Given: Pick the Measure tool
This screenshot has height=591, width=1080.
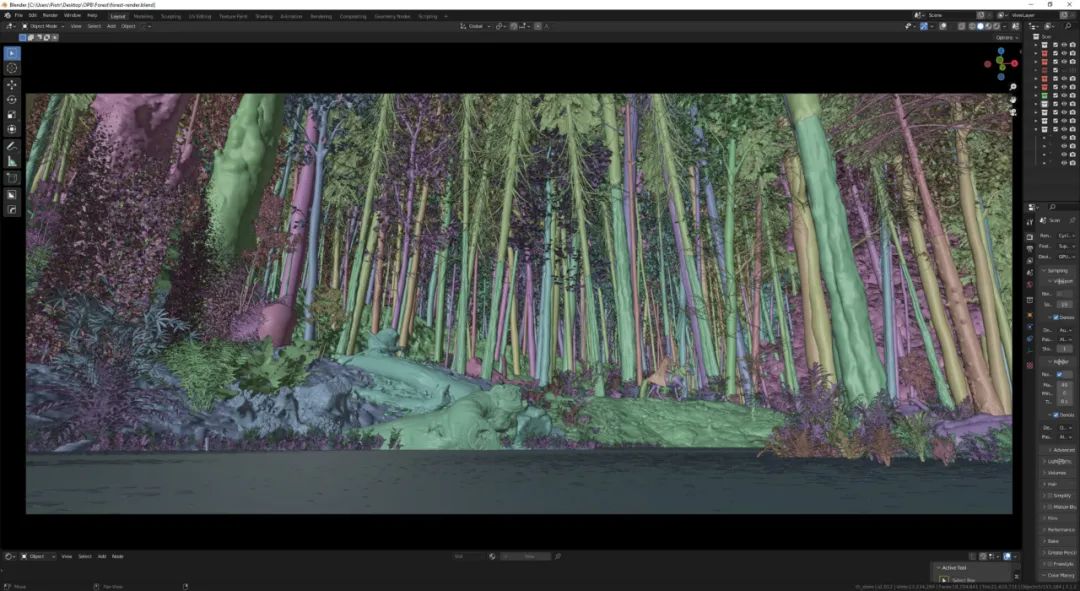Looking at the screenshot, I should click(12, 161).
